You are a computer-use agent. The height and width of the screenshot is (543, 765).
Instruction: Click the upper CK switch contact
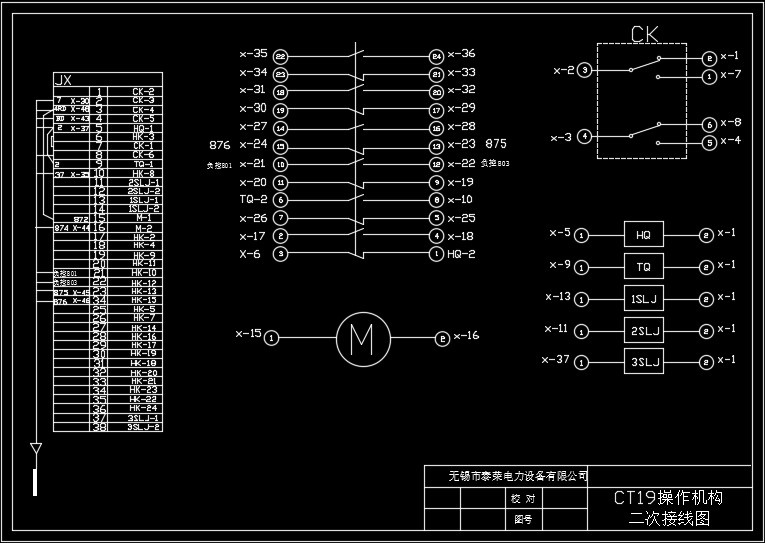click(x=645, y=66)
